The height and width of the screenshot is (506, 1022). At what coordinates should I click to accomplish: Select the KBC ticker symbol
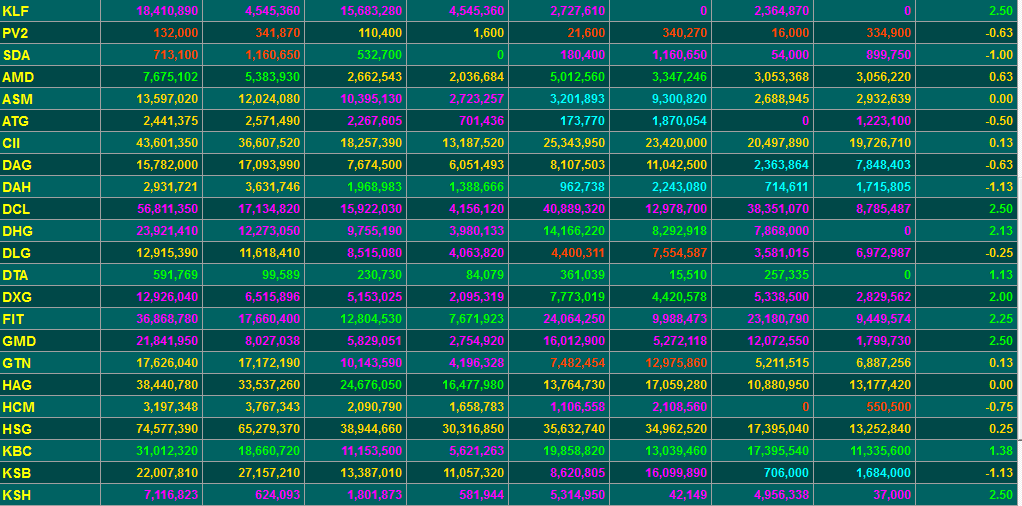click(x=17, y=452)
